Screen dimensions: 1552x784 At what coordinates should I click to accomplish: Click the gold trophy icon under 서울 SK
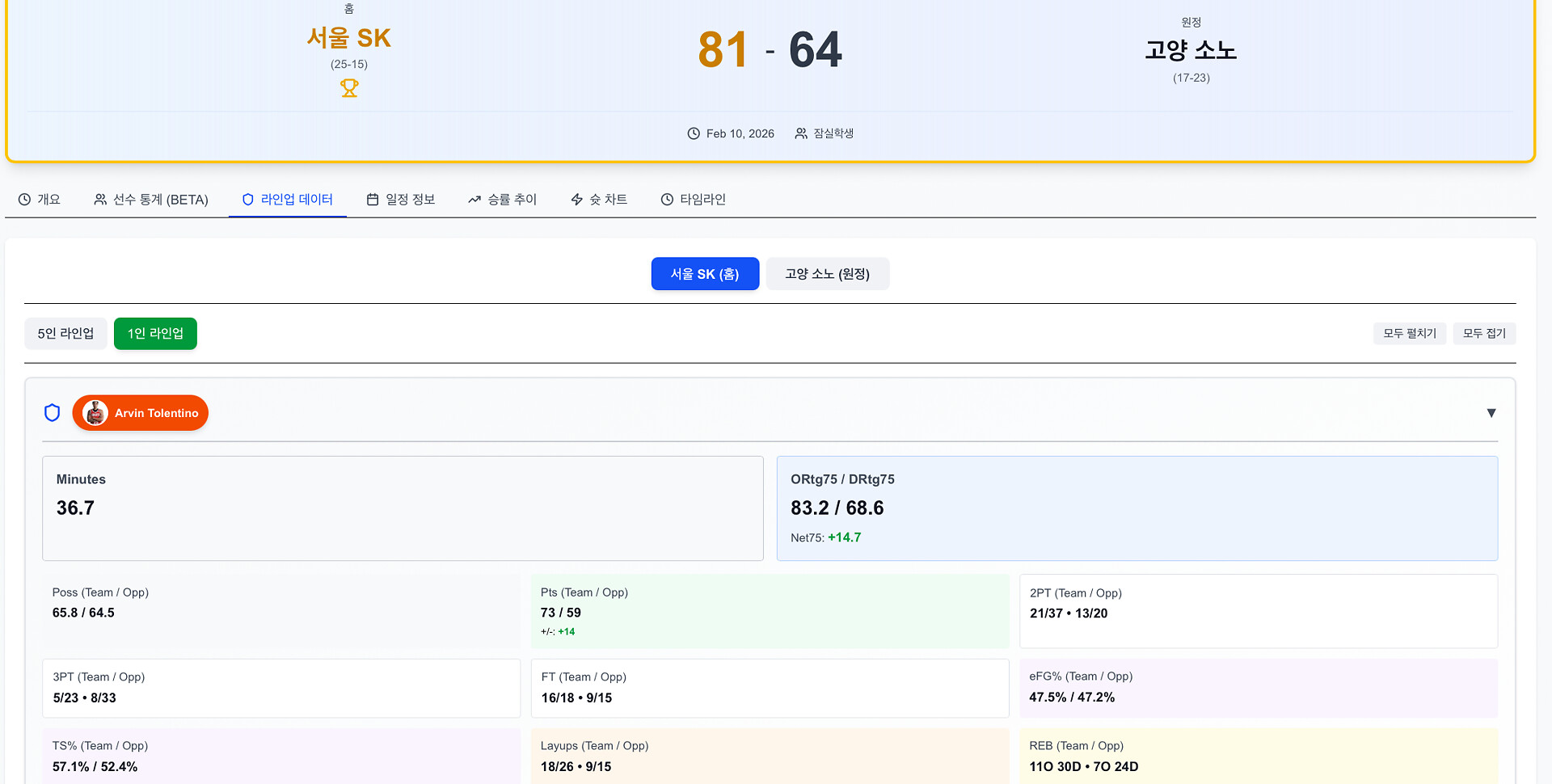[x=349, y=88]
